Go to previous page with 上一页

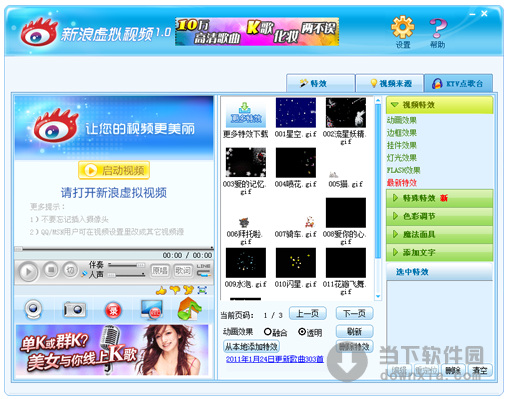(307, 313)
